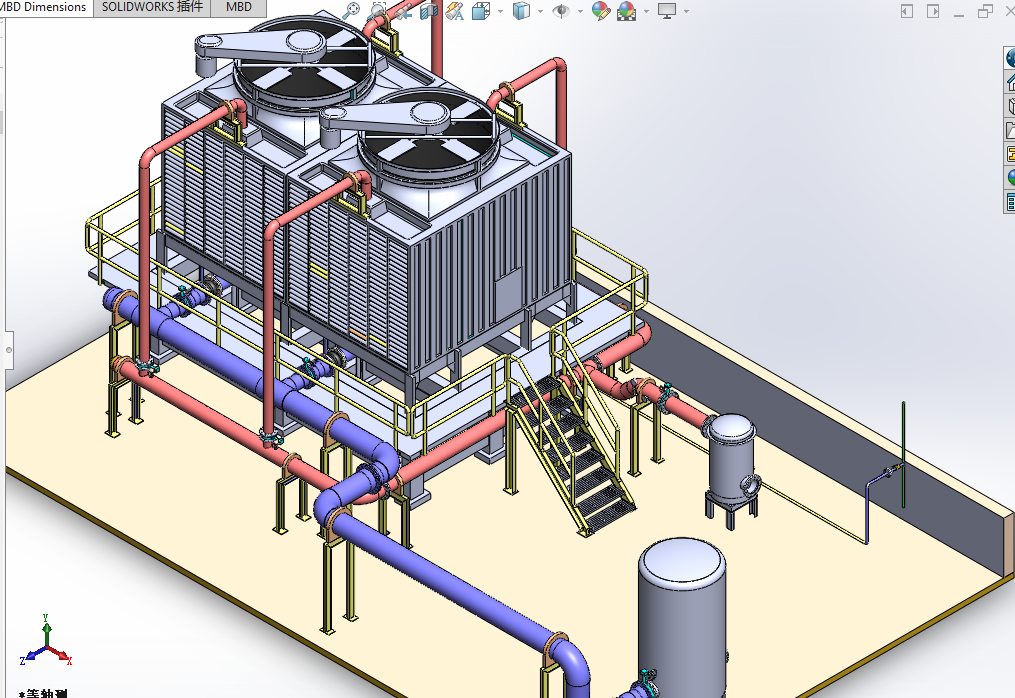This screenshot has width=1015, height=698.
Task: Click the left panel collapse handle
Action: (8, 349)
